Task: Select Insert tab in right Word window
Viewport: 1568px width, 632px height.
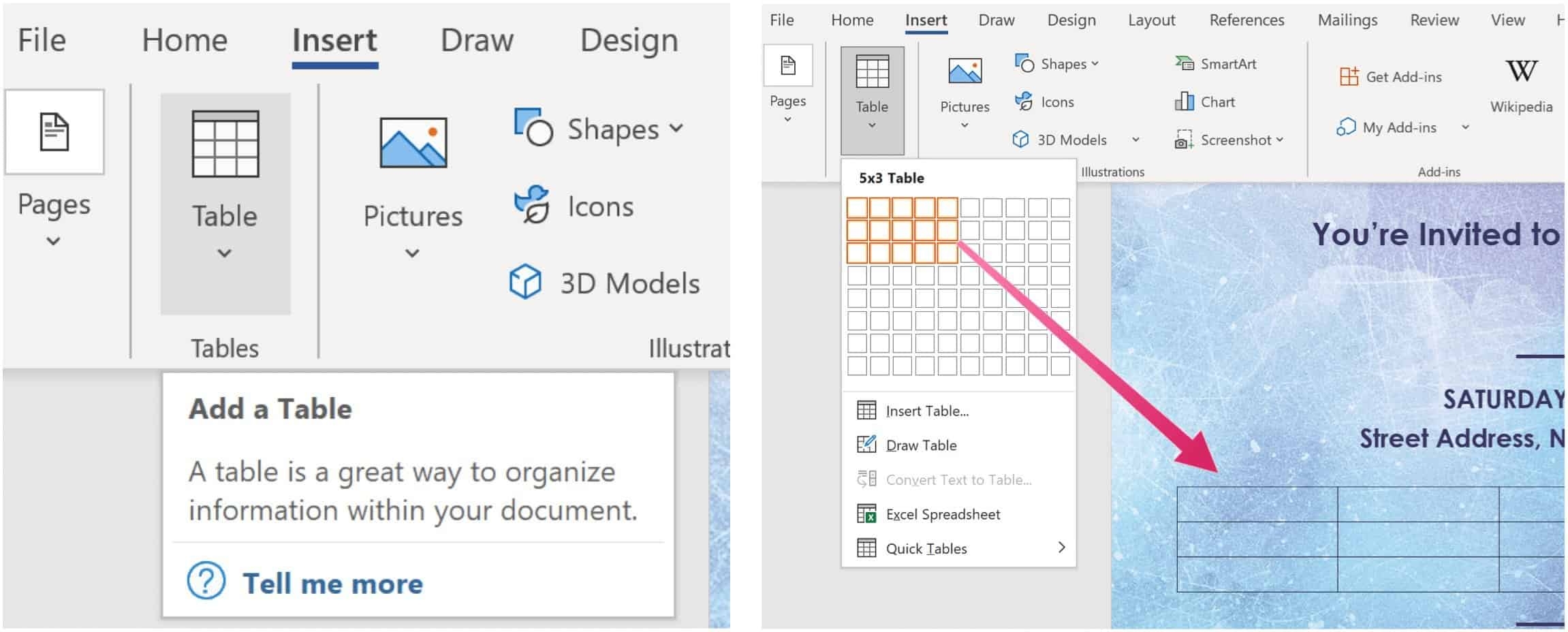Action: pyautogui.click(x=926, y=20)
